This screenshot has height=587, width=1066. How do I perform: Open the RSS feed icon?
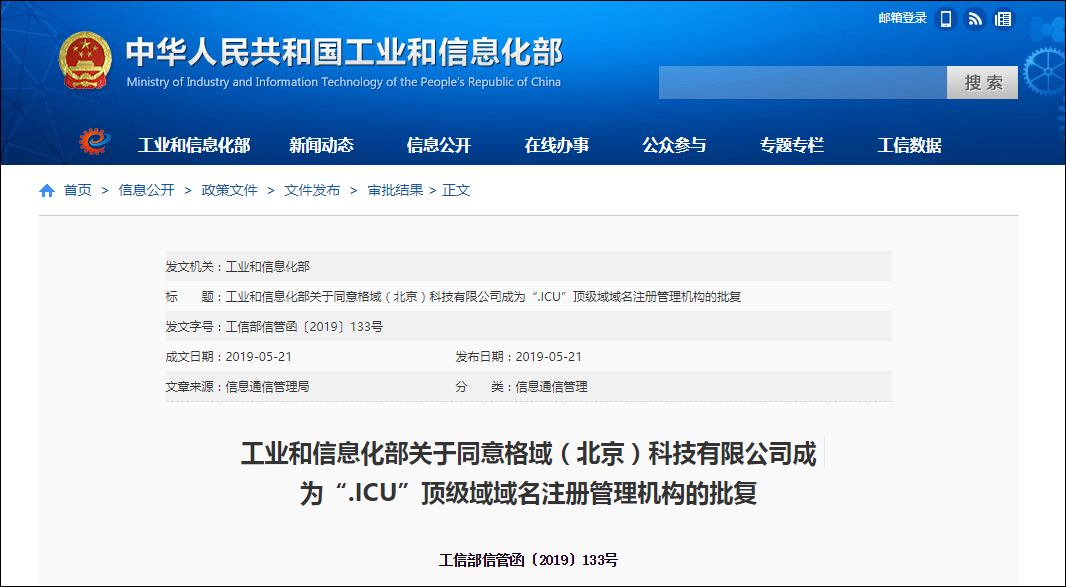click(x=975, y=19)
